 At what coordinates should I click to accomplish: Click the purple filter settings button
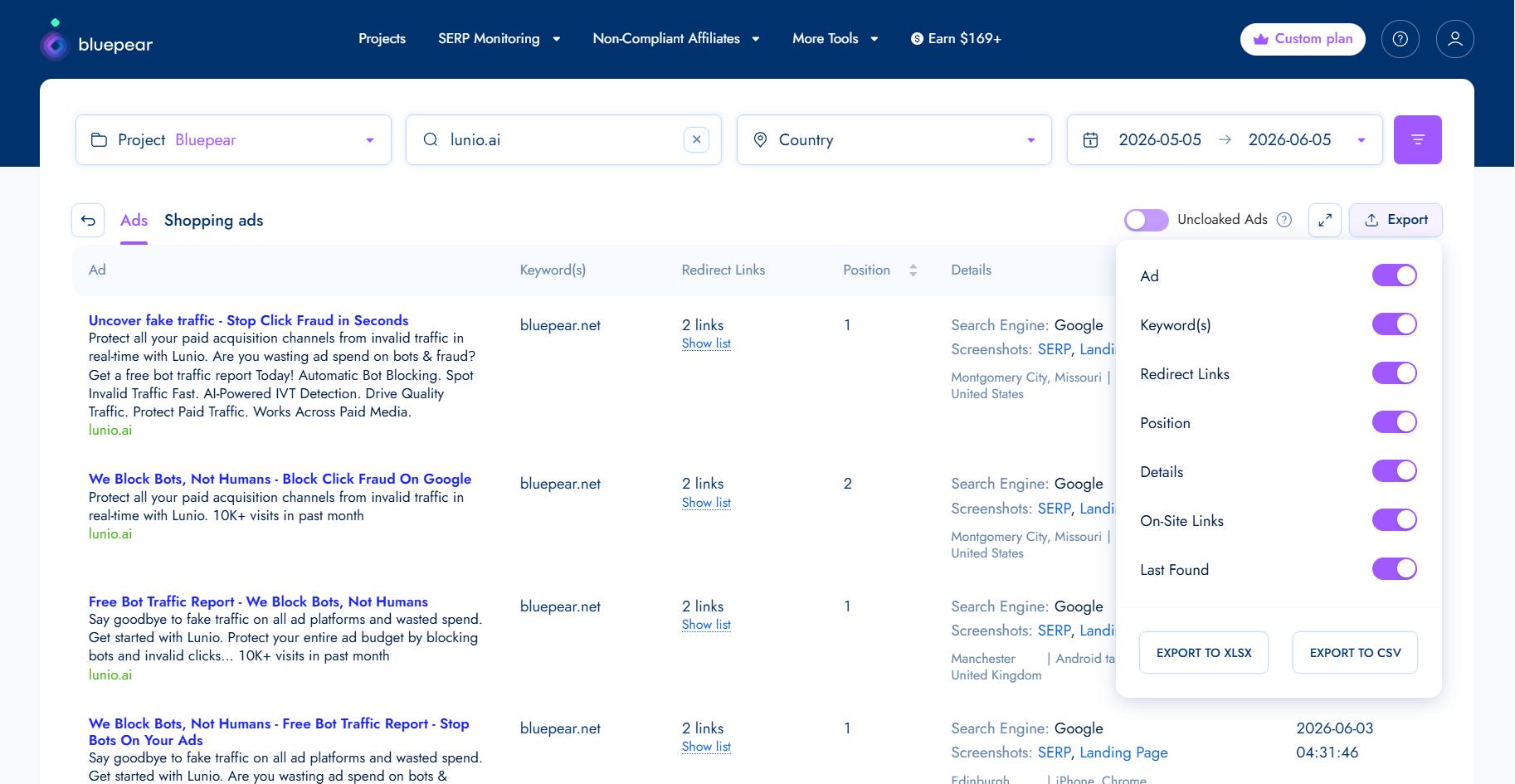pyautogui.click(x=1418, y=139)
